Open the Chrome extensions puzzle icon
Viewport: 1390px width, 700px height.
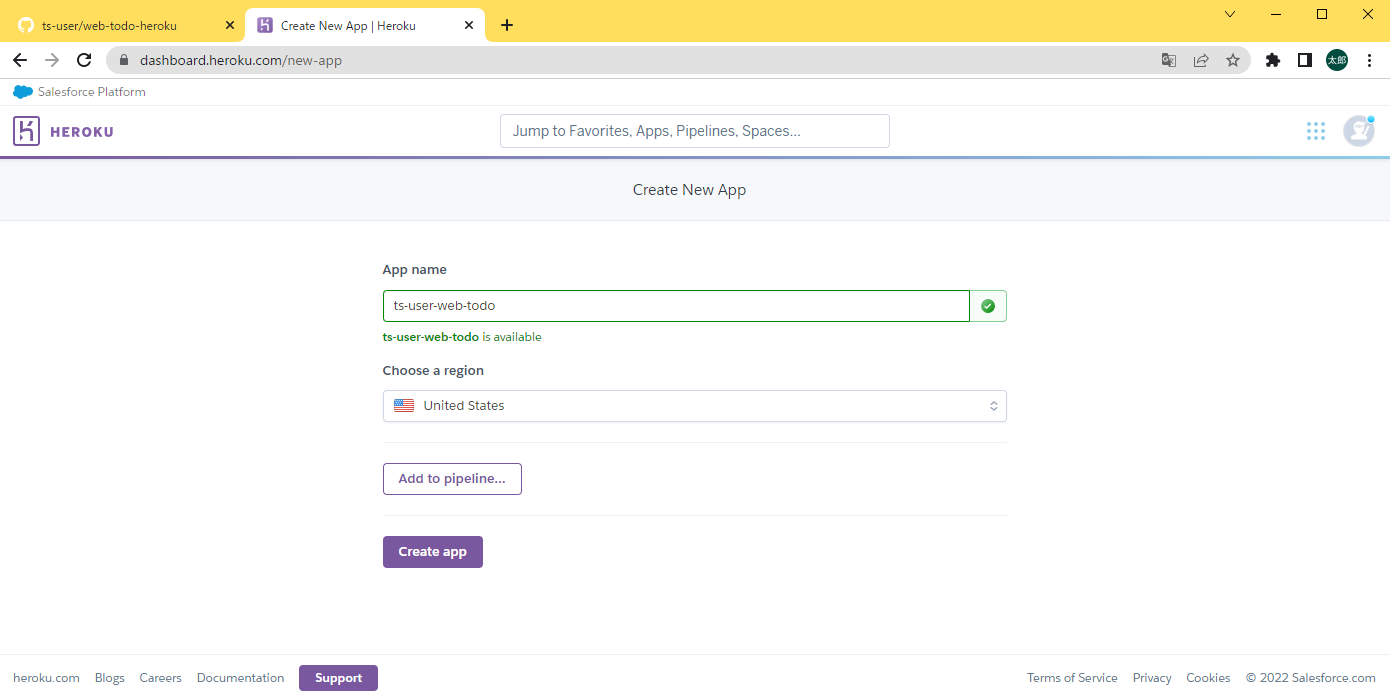pyautogui.click(x=1273, y=60)
